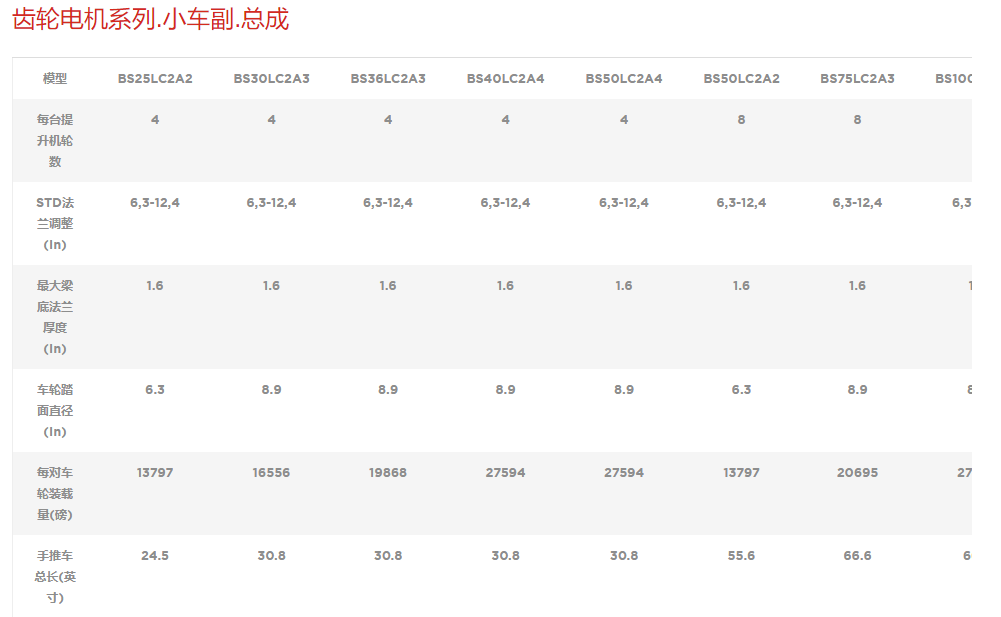Screen dimensions: 1001x617
Task: Click the BS36LC2A3 model header
Action: 388,78
